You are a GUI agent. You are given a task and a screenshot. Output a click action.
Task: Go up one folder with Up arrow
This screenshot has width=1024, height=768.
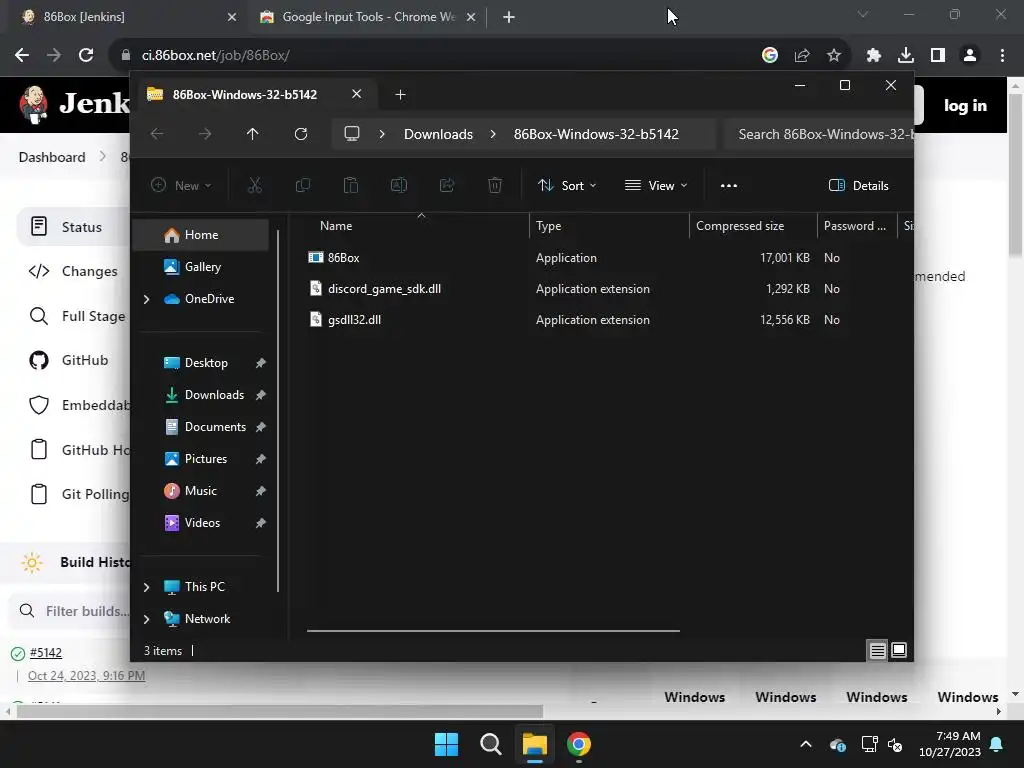click(x=253, y=134)
